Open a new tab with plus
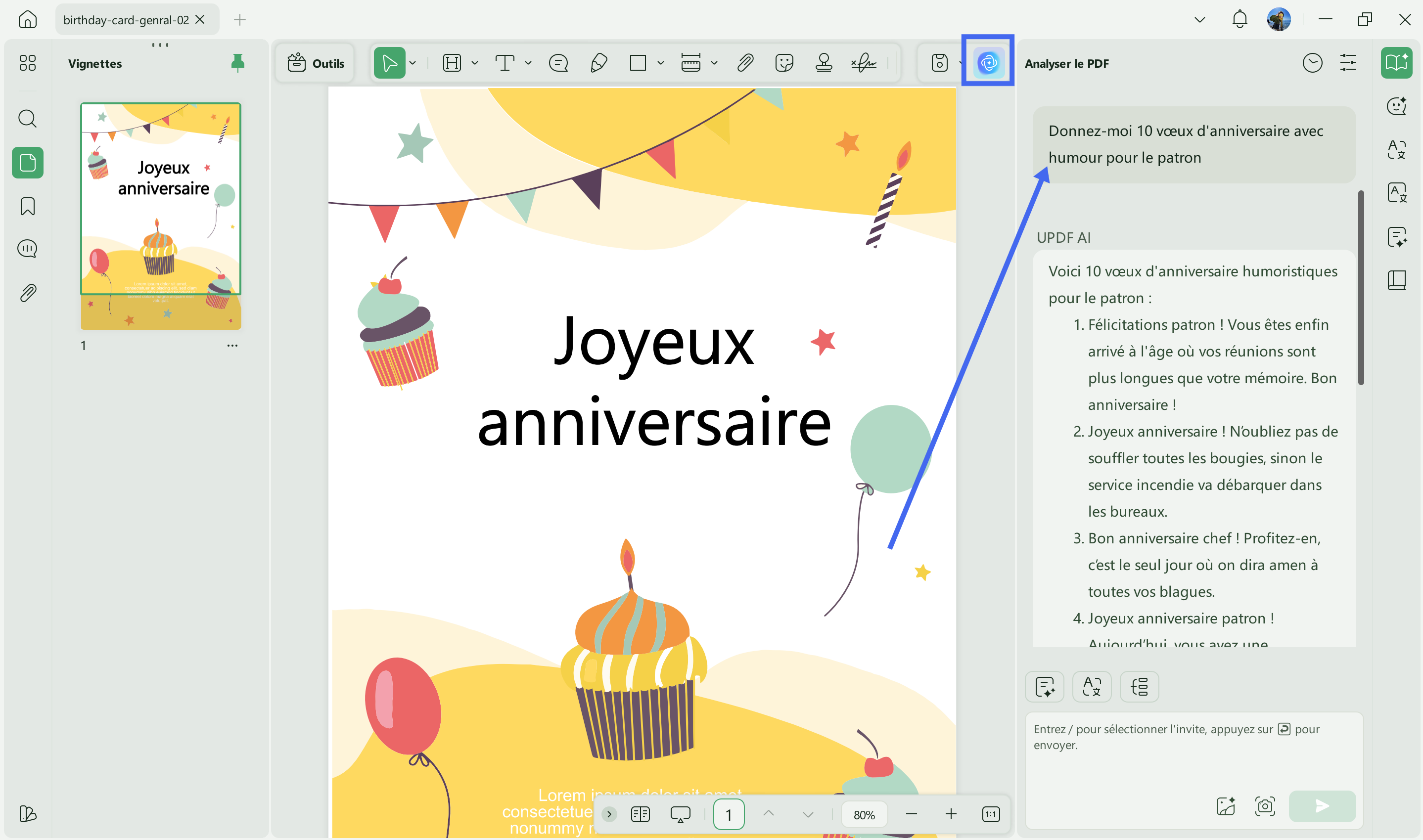Screen dimensions: 1423x840 239,20
